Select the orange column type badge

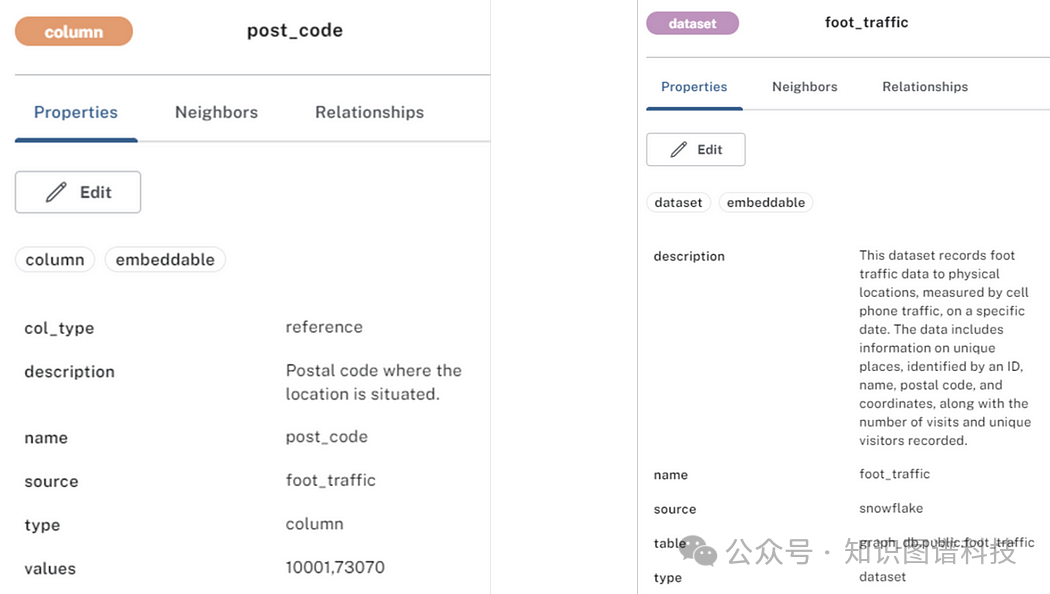tap(74, 31)
